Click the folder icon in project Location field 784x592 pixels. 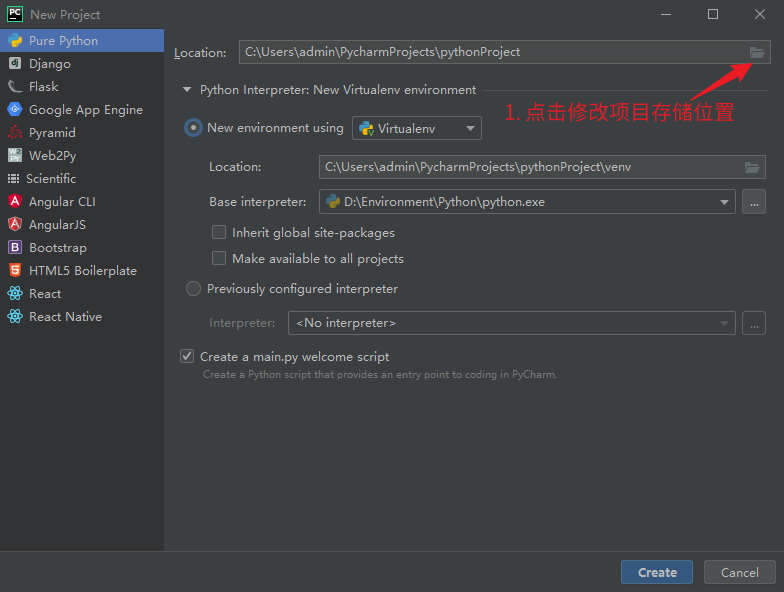pos(757,52)
